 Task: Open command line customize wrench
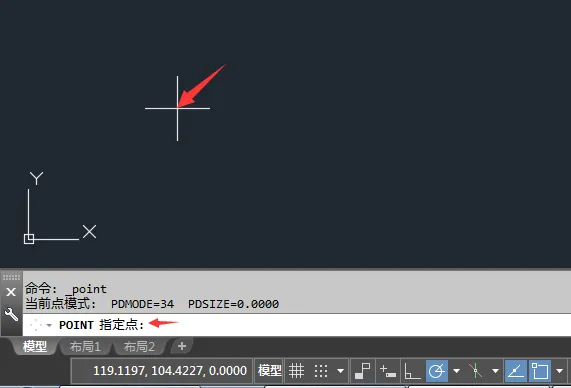[11, 314]
